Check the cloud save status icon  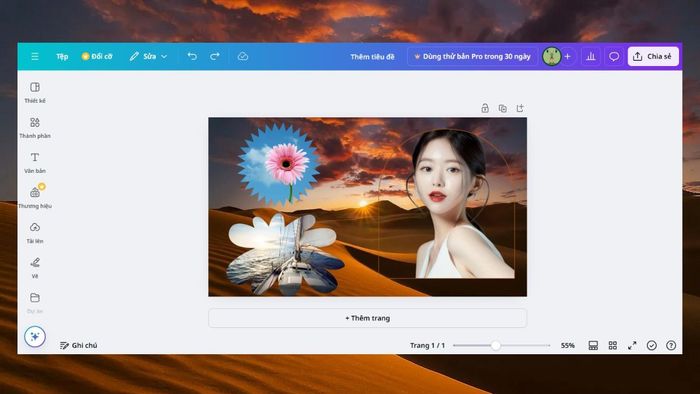tap(243, 56)
